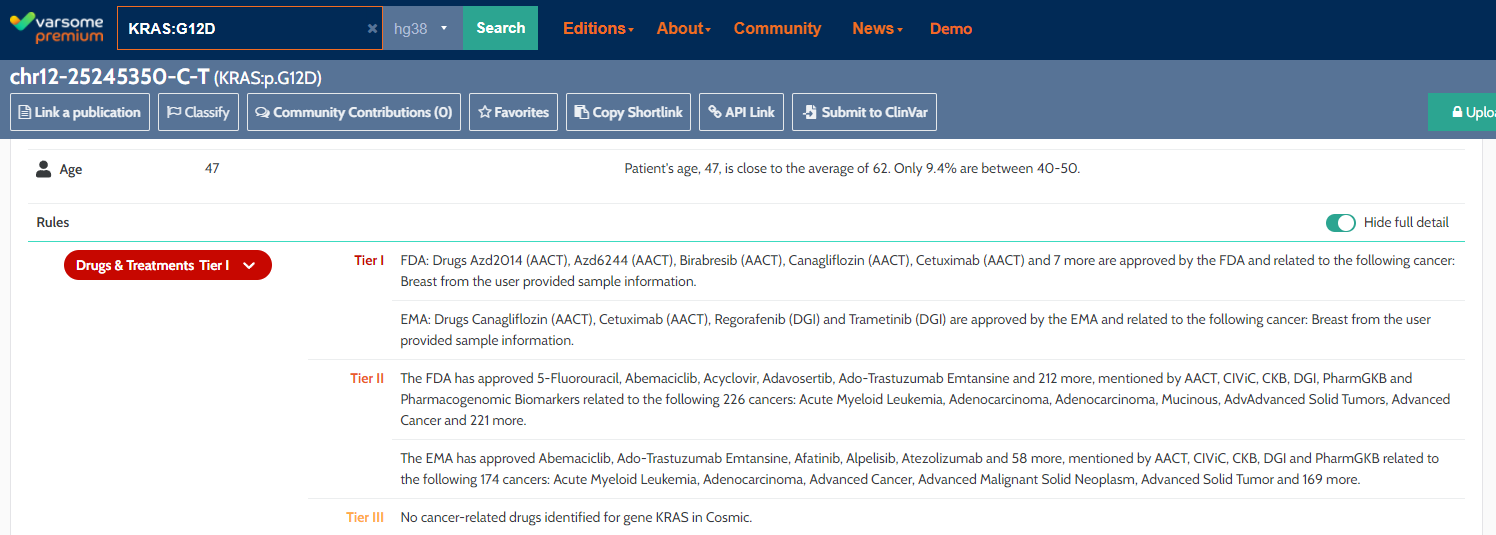Viewport: 1496px width, 535px height.
Task: Click the Tier II label
Action: coord(367,378)
